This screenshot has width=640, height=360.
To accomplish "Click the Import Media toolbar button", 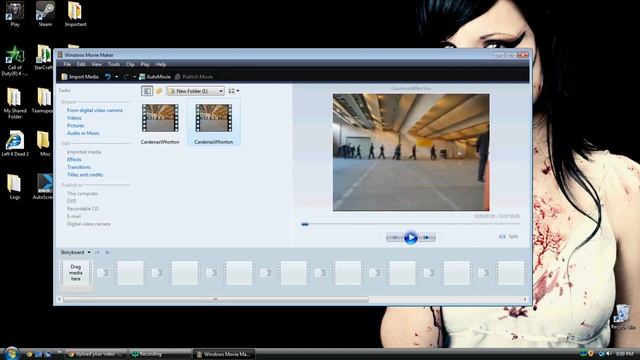I will pos(80,77).
